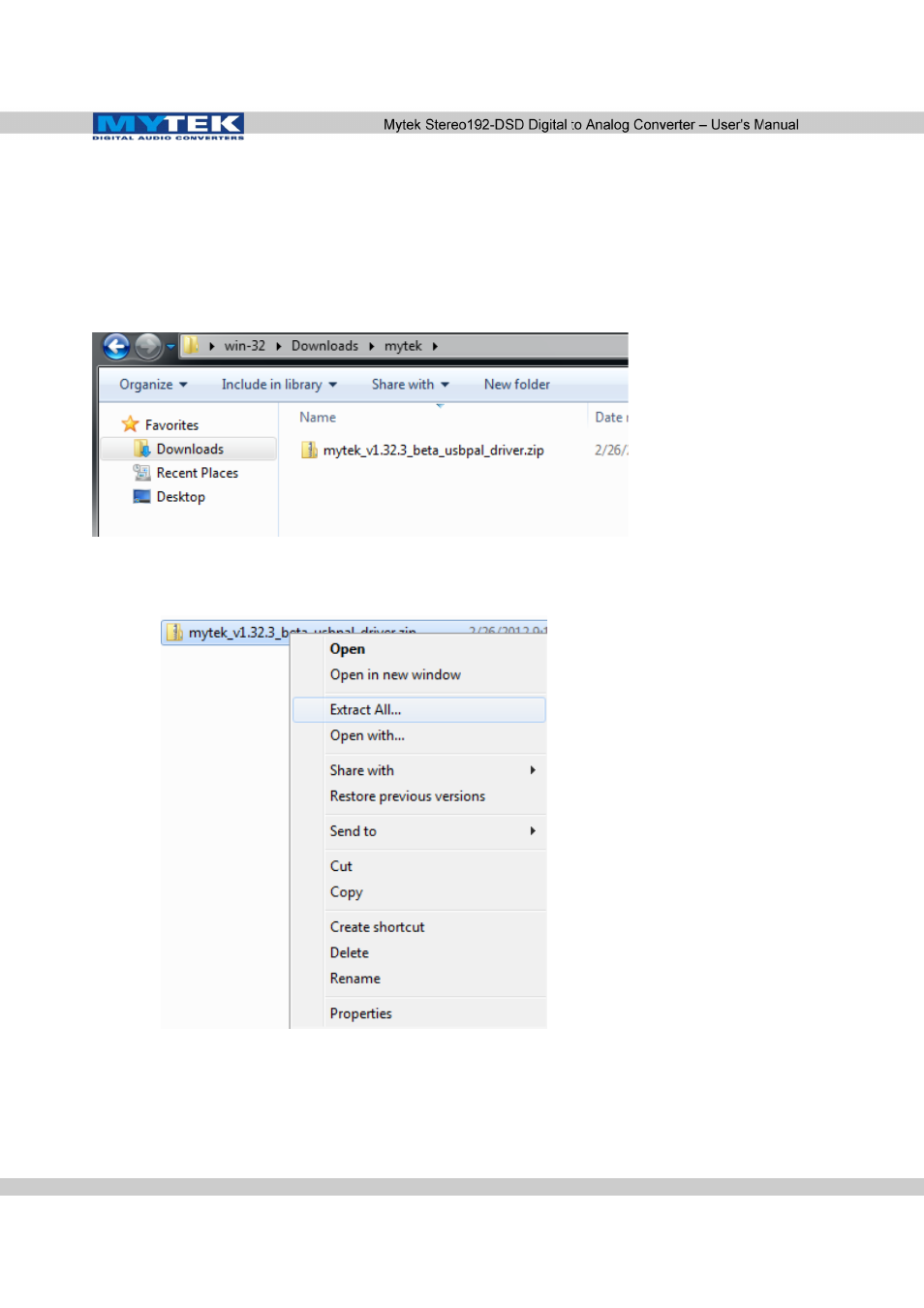
Task: Click the zip icon of mytek_v1.32.3_beta_usbpal_driver.zip
Action: pyautogui.click(x=309, y=450)
